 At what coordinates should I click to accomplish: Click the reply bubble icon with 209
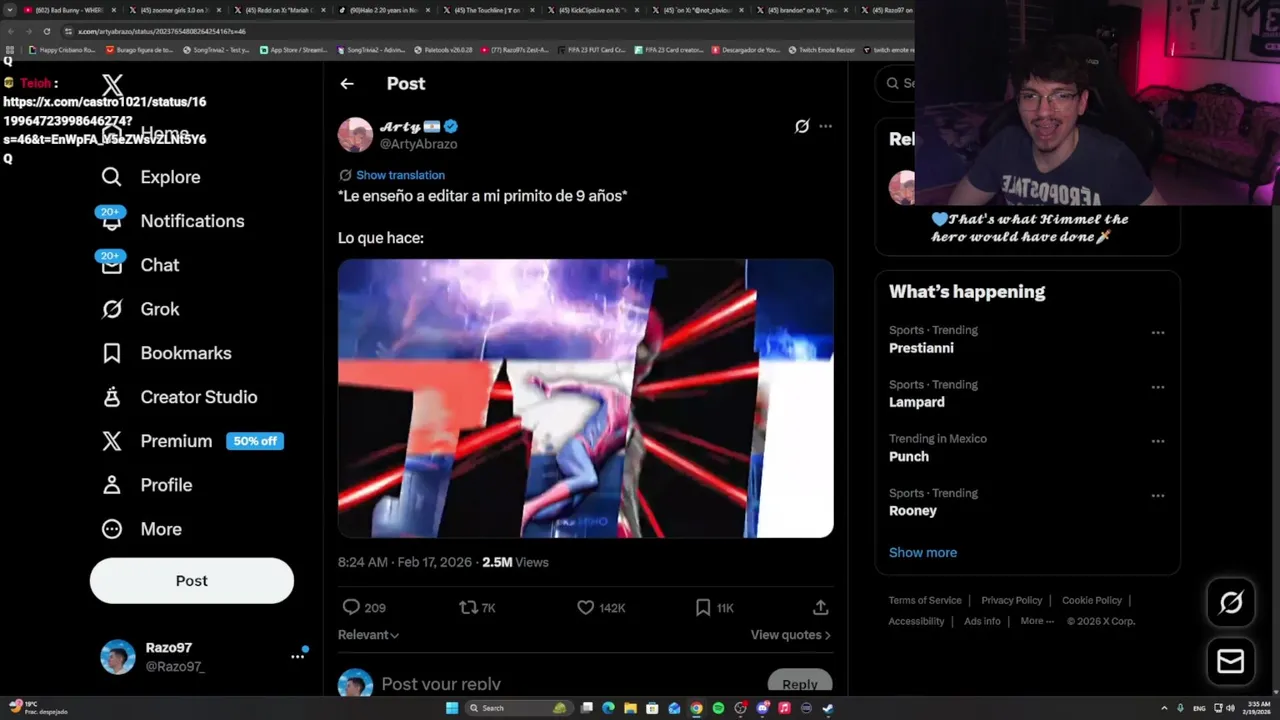[351, 607]
